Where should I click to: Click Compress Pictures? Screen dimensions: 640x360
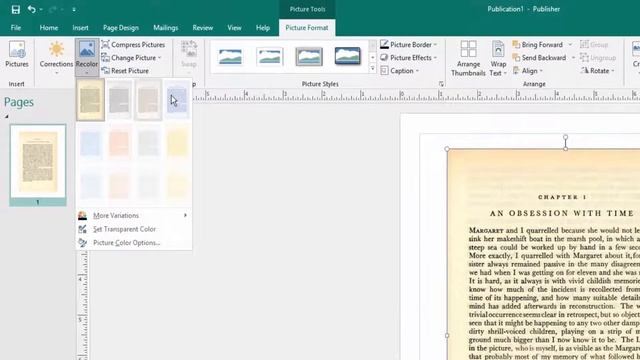click(x=133, y=44)
